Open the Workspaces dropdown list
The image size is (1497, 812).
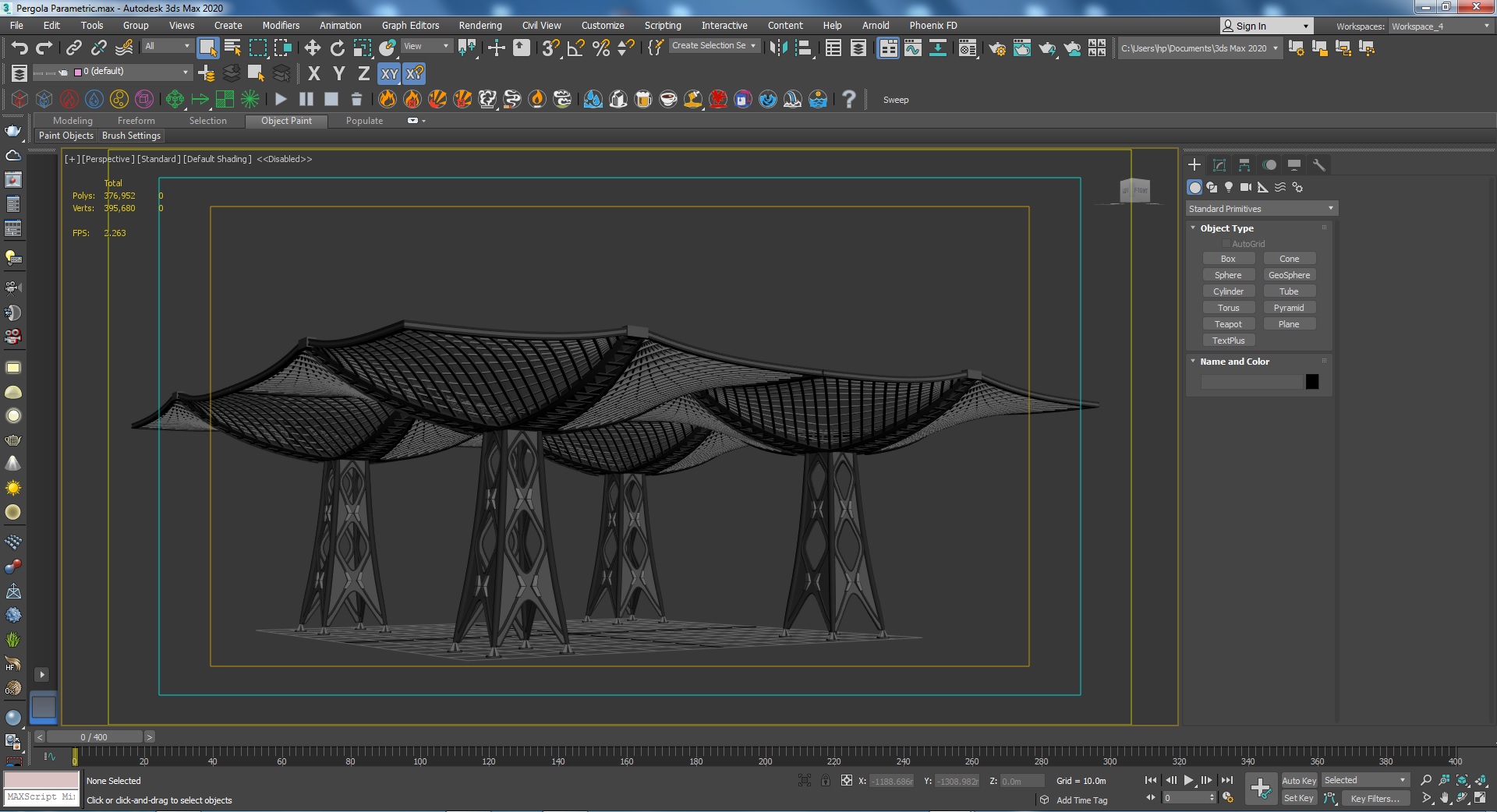(x=1440, y=26)
